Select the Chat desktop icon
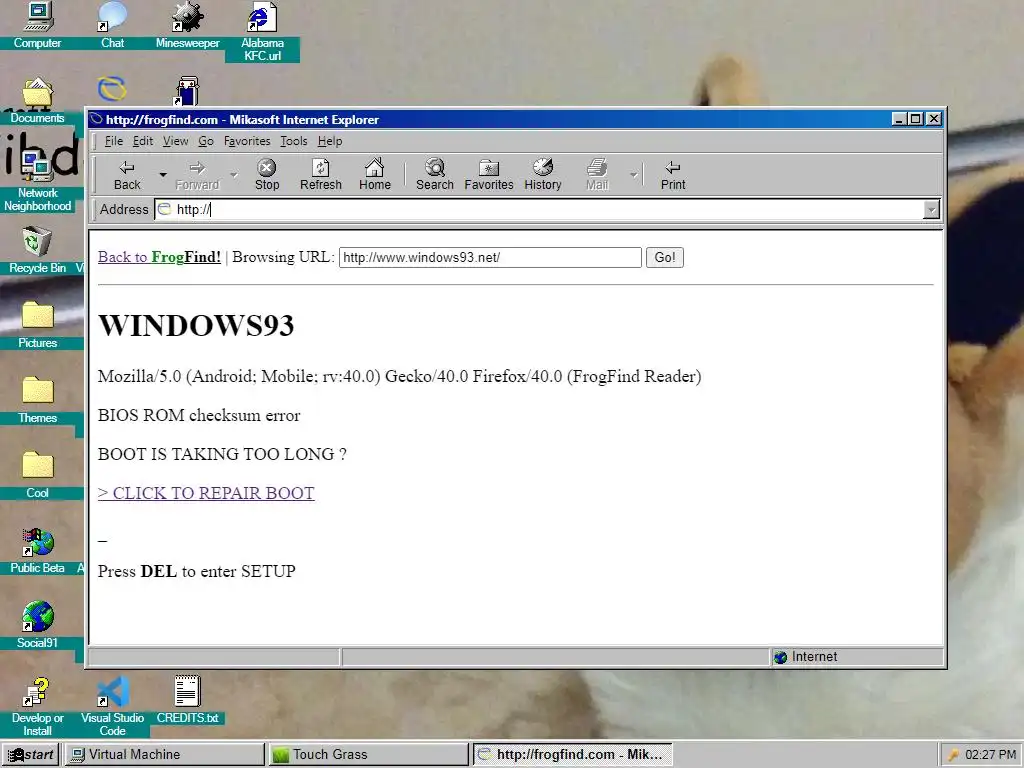Viewport: 1024px width, 768px height. 112,25
